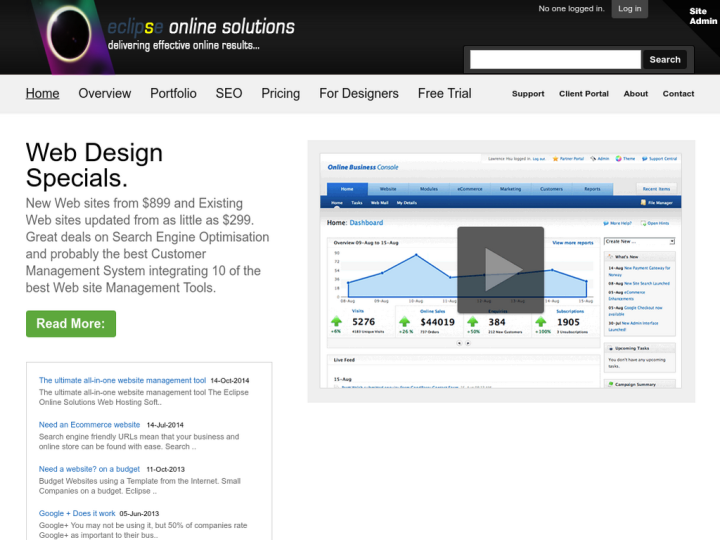Open the Portfolio page
Screen dimensions: 720x540
pyautogui.click(x=173, y=94)
